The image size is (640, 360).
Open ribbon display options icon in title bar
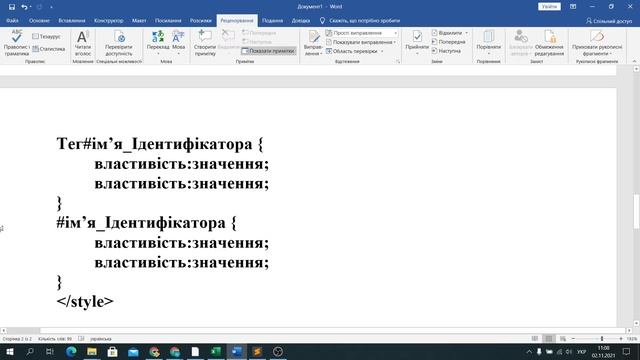(573, 7)
